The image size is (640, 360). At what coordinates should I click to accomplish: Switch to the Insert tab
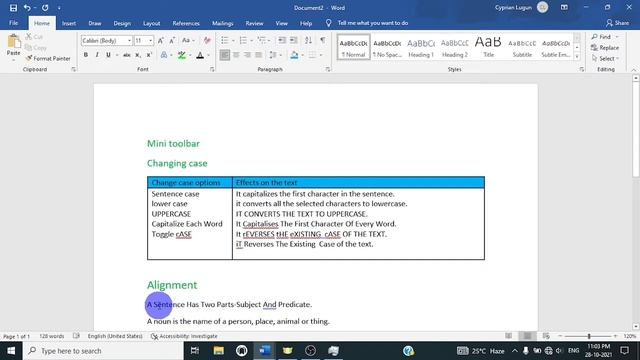[x=69, y=23]
